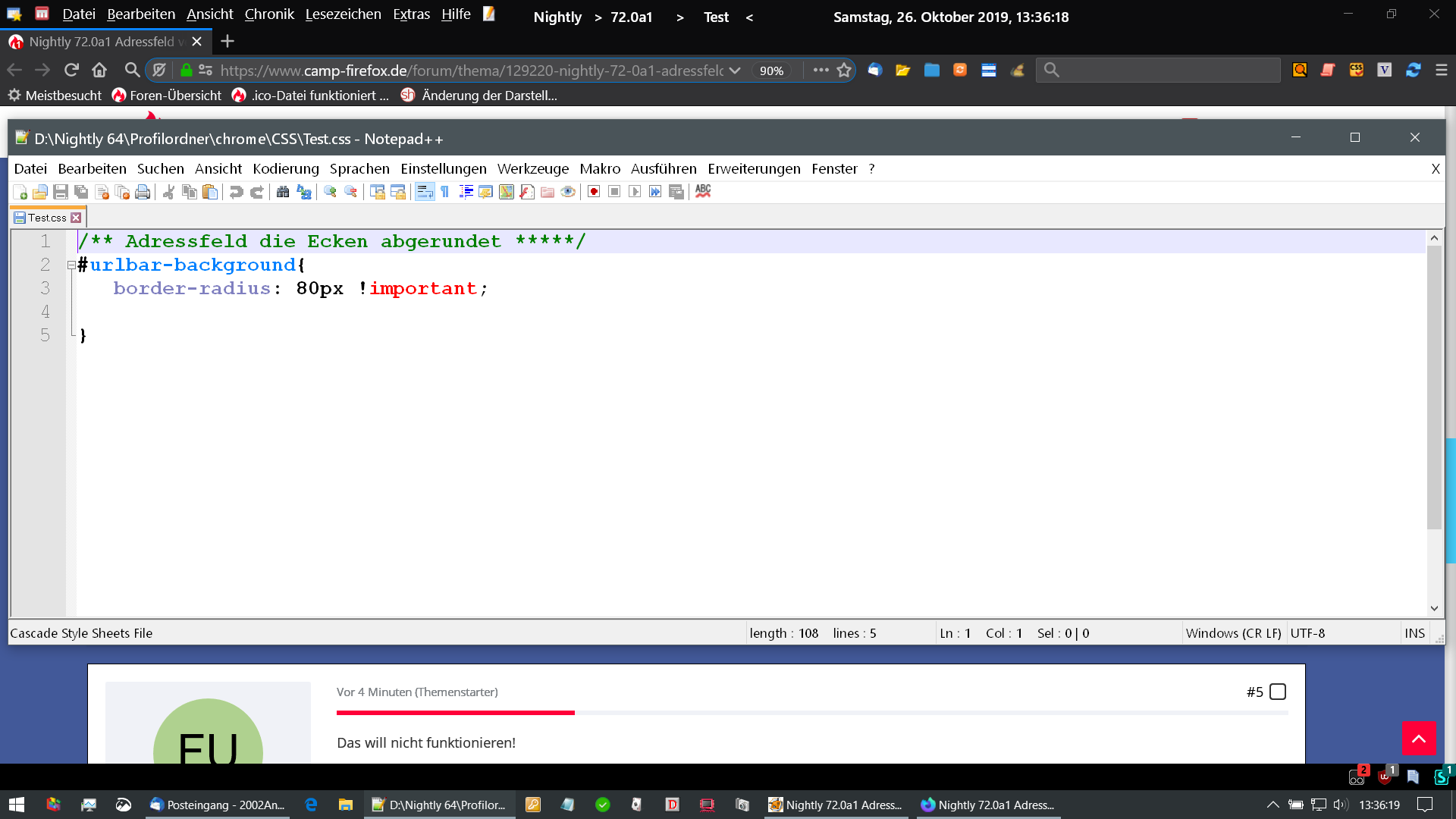This screenshot has height=819, width=1456.
Task: Click the spell check ABC icon
Action: (x=703, y=191)
